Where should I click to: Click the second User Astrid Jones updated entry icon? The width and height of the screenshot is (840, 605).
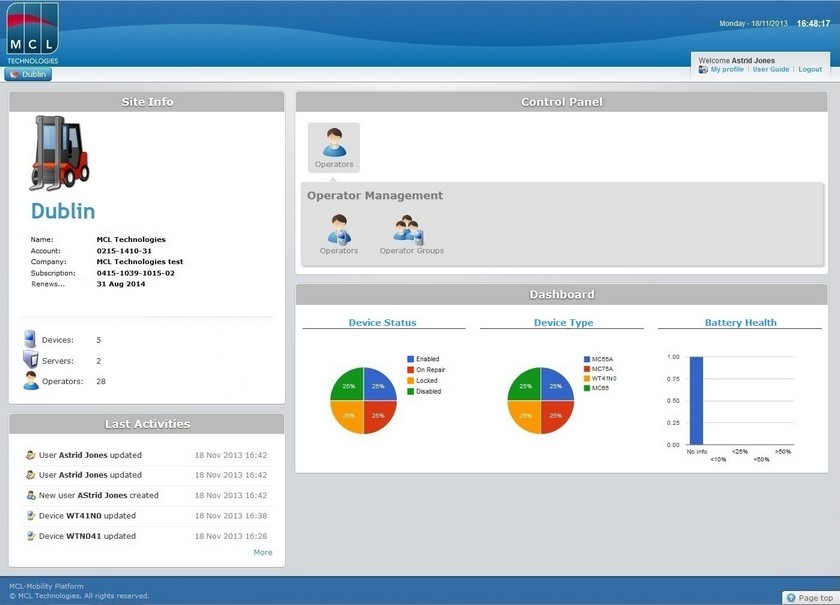[31, 475]
